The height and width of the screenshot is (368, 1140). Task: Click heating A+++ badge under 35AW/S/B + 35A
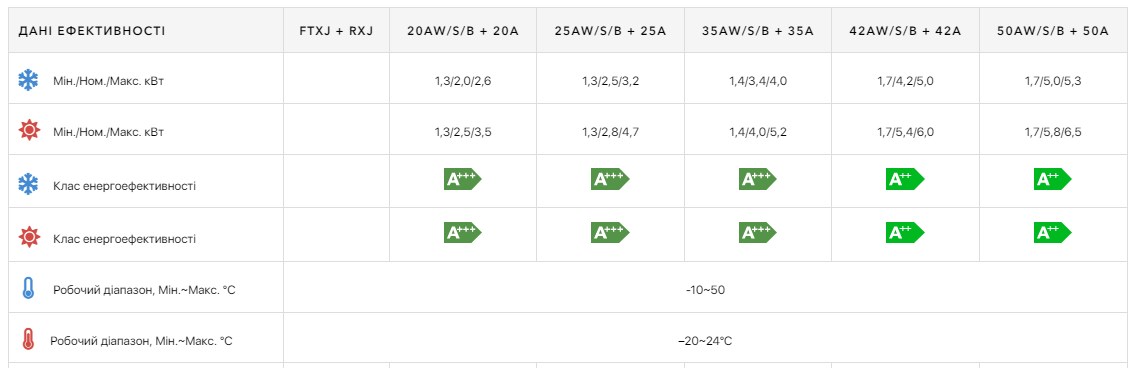(758, 233)
